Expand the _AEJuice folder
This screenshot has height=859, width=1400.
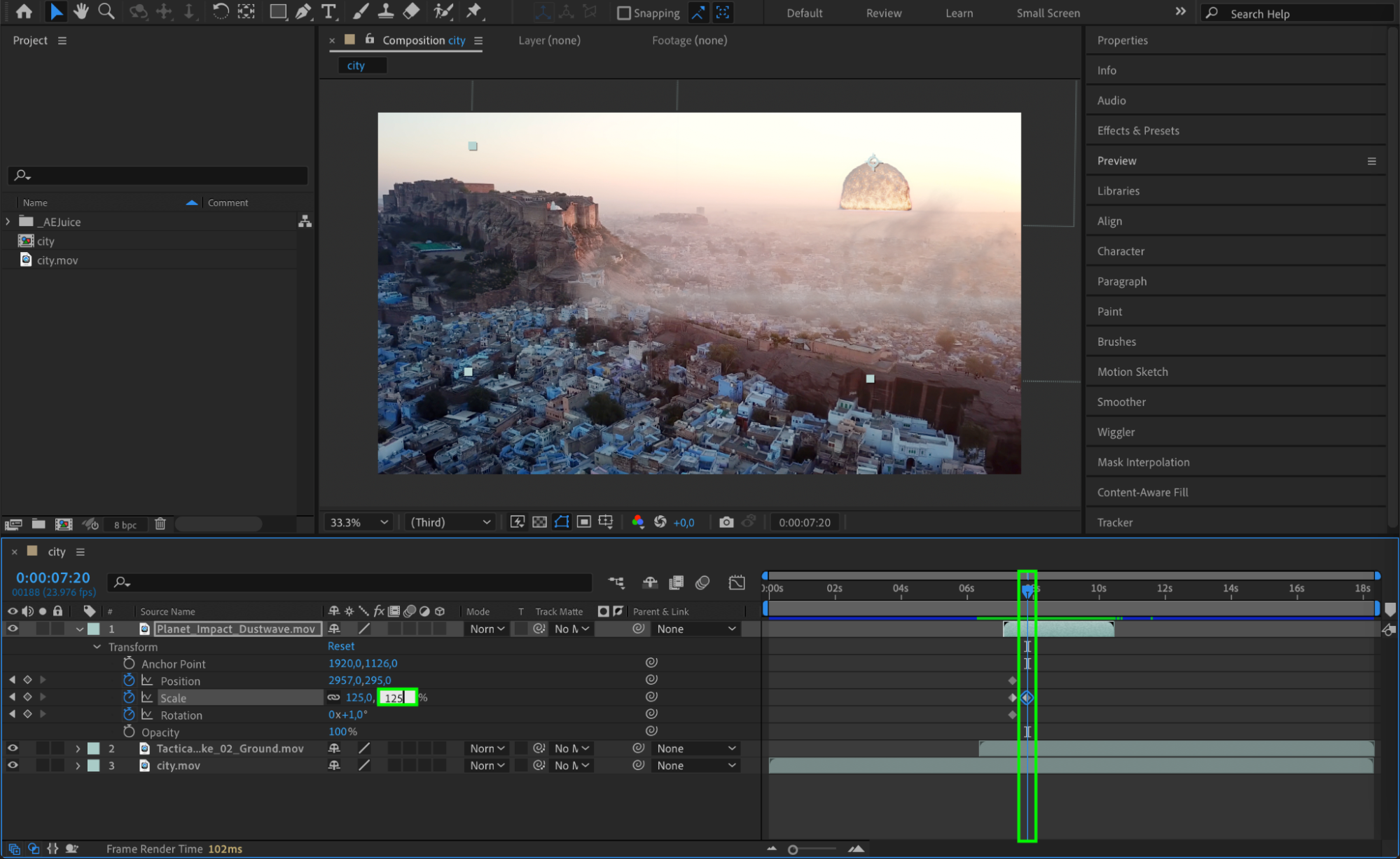(x=8, y=221)
